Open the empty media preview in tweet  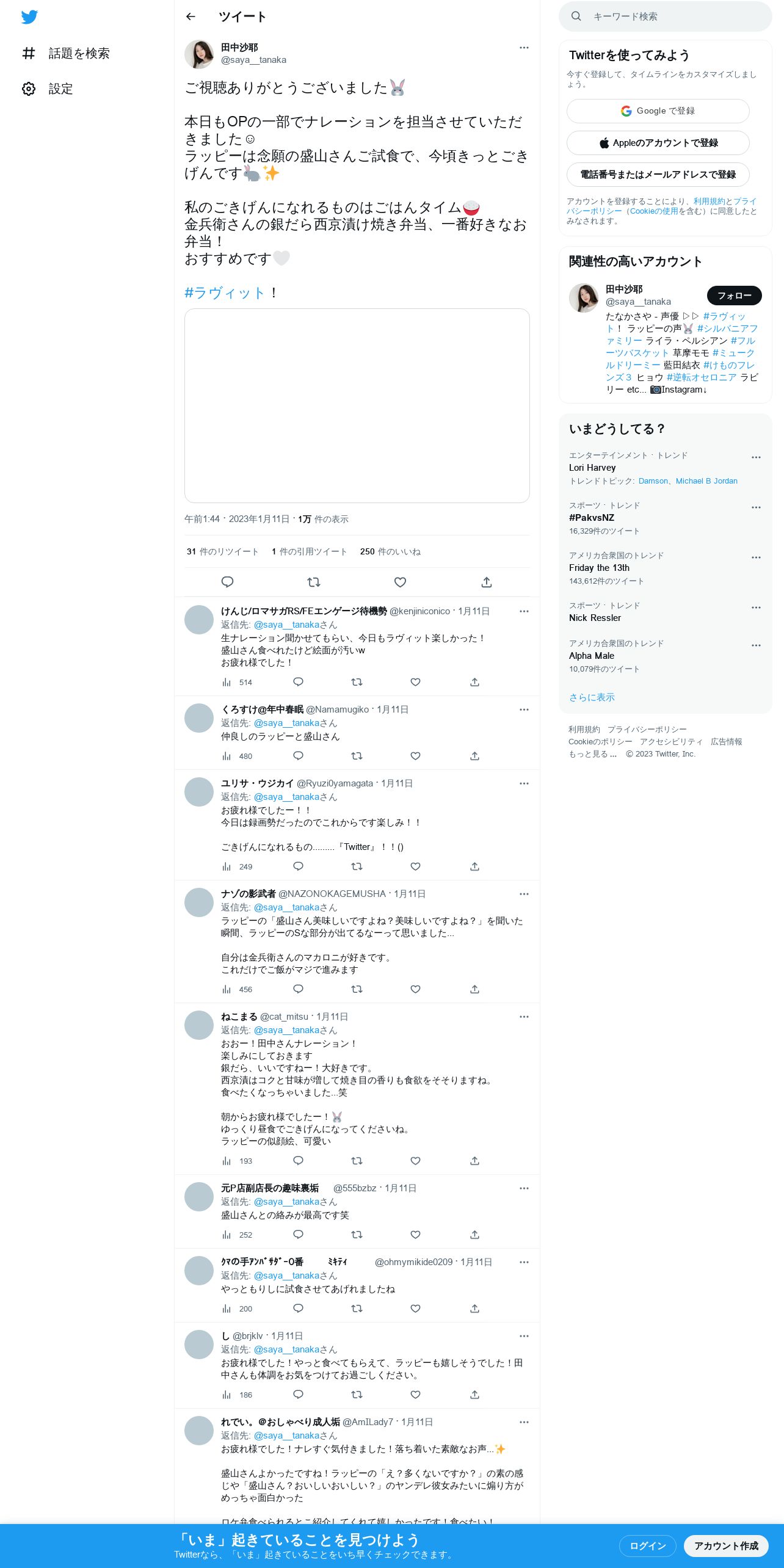click(x=357, y=405)
